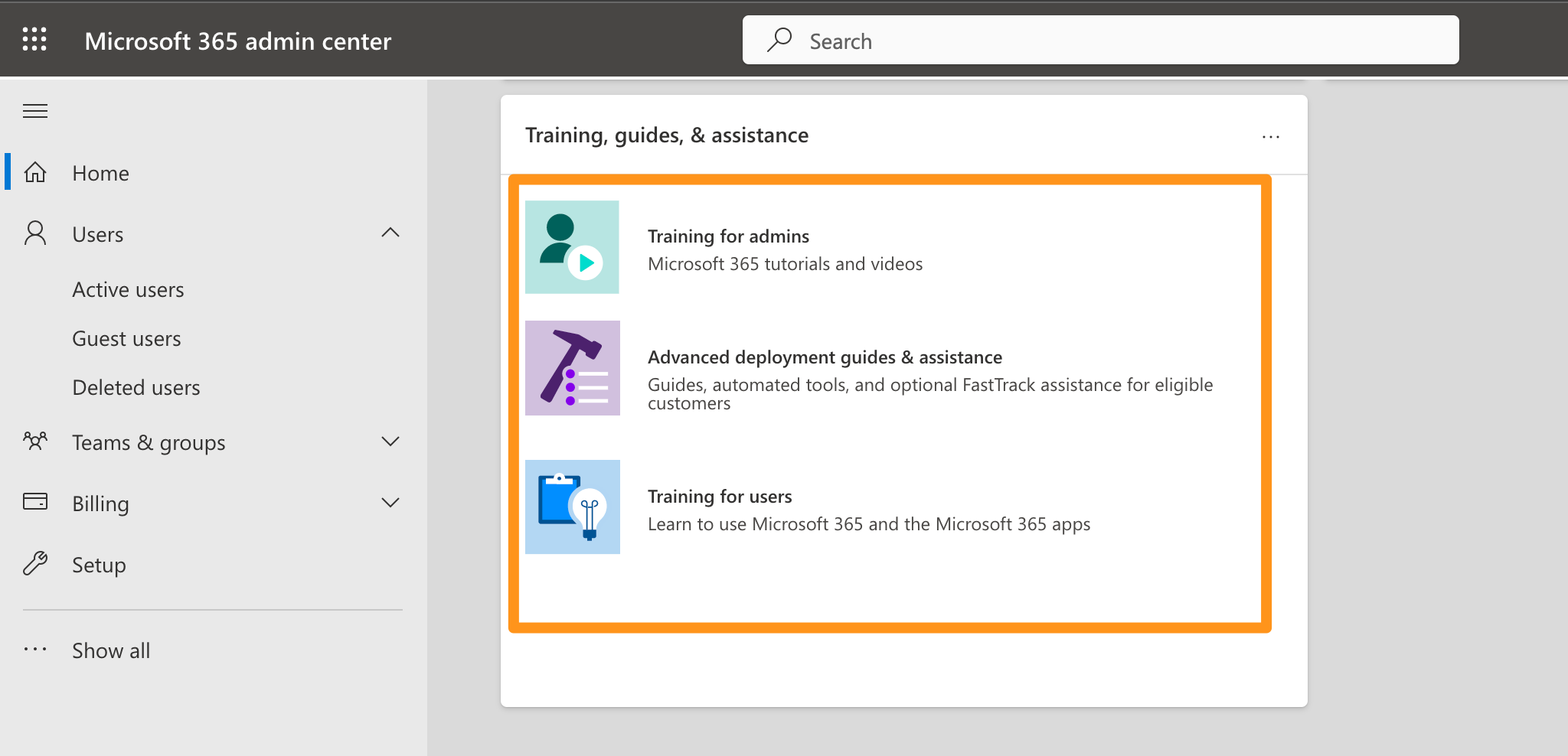Collapse navigation with the hamburger menu icon

[35, 111]
